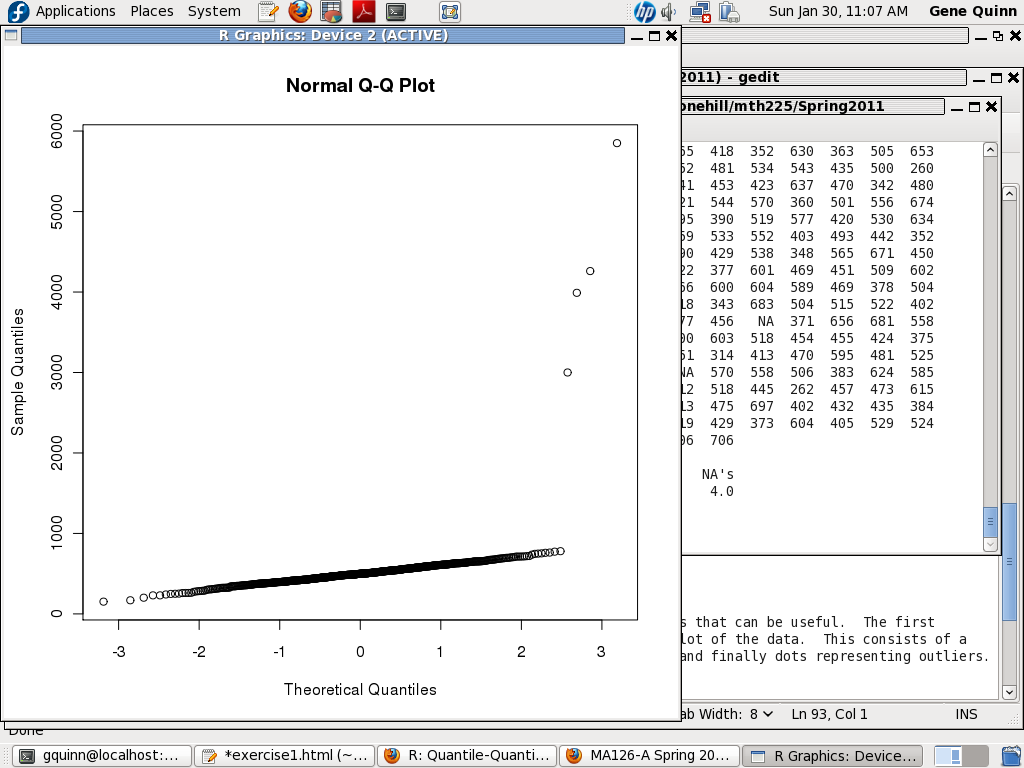Open the spreadsheet launcher icon
1024x768 pixels.
[332, 12]
